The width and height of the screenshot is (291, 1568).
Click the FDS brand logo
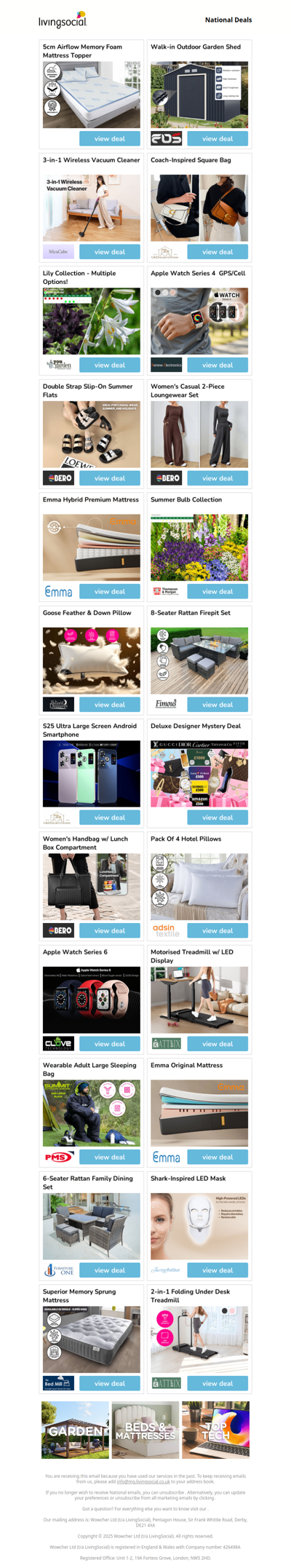coord(166,138)
